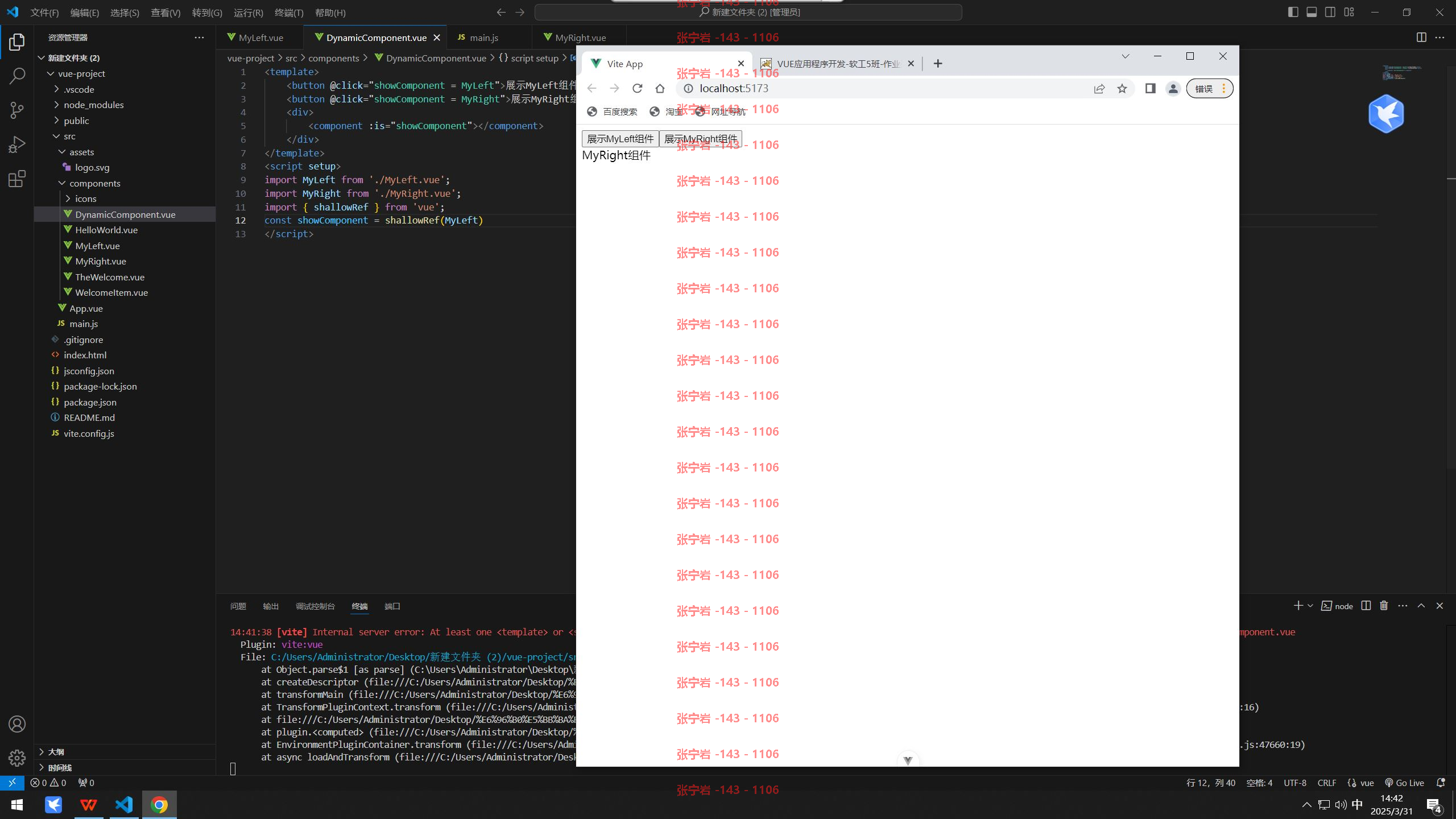Open the 百度搜索 bookmark
Screen dimensions: 1456x819
click(x=613, y=111)
